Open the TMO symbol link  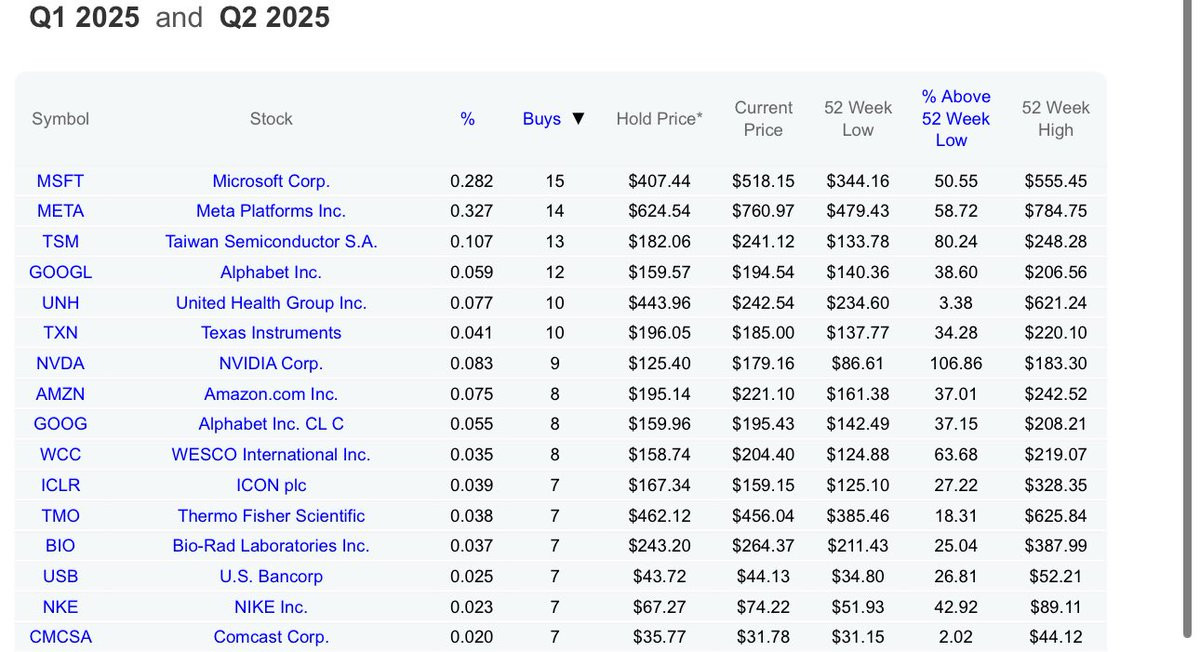coord(60,515)
